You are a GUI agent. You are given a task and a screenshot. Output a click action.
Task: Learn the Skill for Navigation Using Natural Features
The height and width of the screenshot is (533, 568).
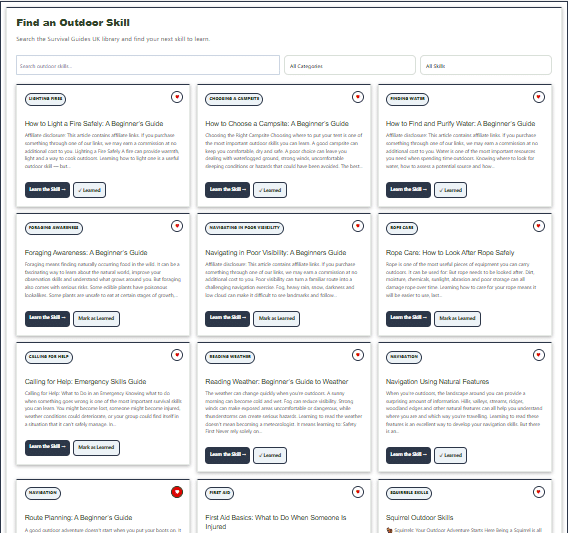click(x=408, y=455)
